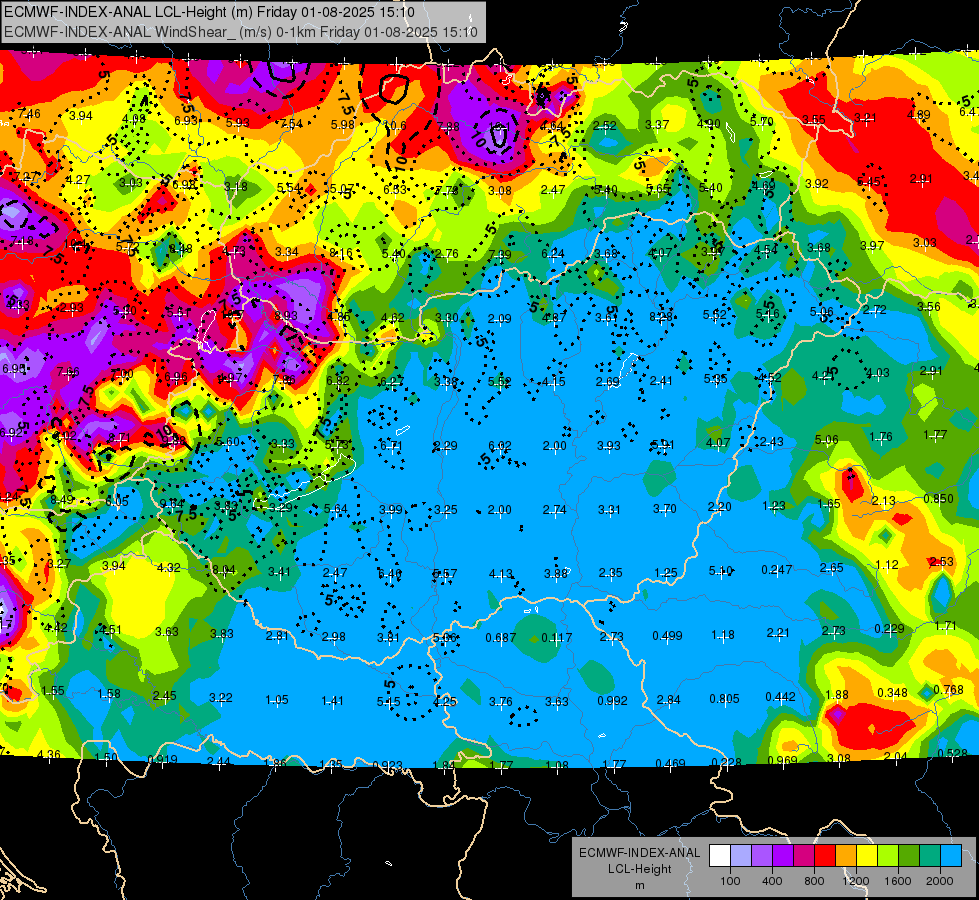
Task: Click the grid value 5.98
Action: (x=343, y=124)
